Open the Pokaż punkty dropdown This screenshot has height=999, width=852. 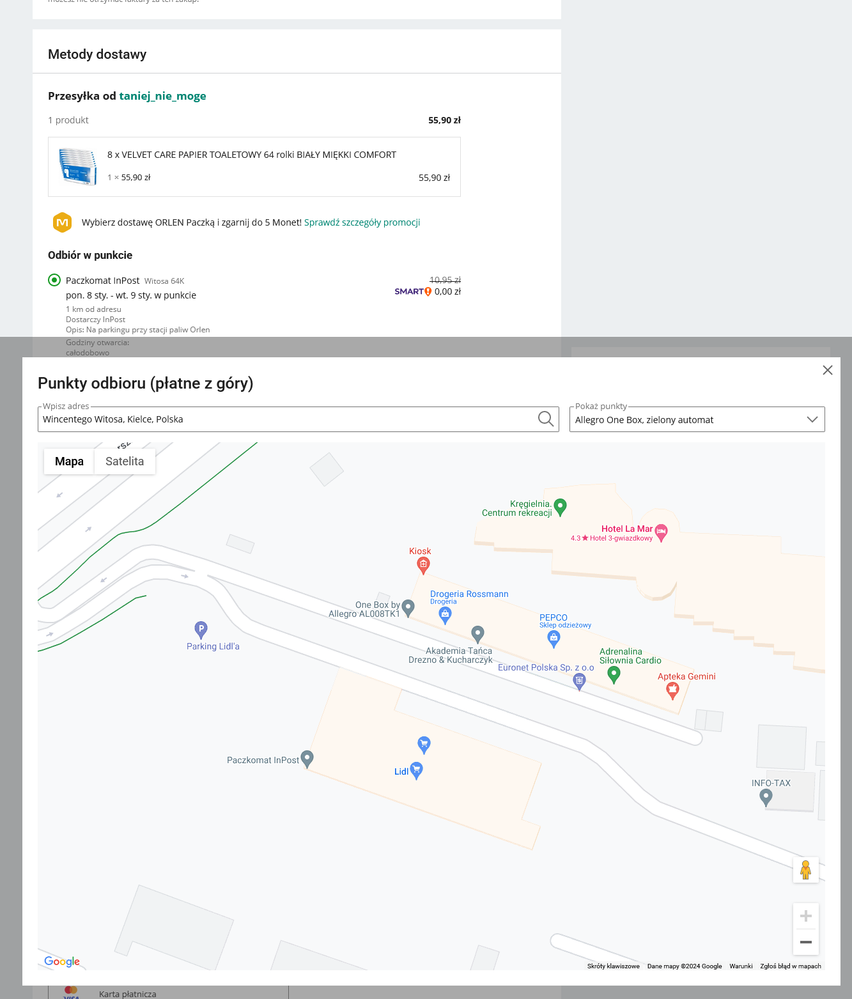[x=697, y=419]
